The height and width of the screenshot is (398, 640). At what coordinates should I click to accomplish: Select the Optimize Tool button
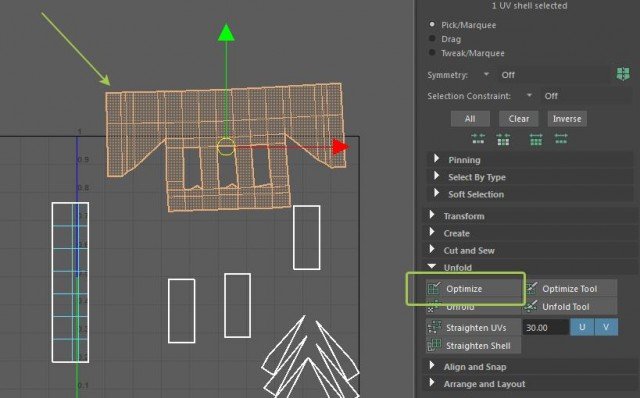[570, 289]
